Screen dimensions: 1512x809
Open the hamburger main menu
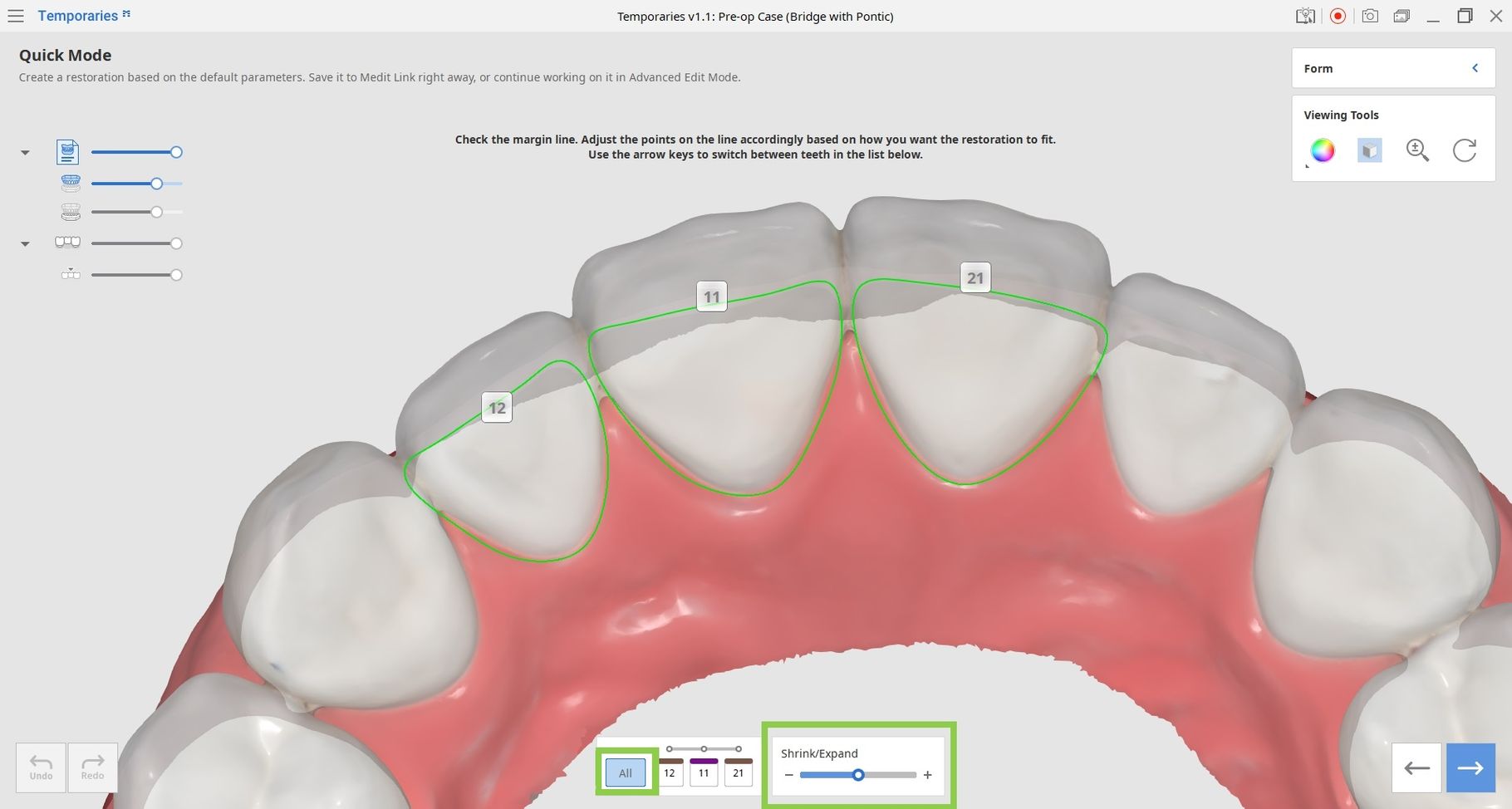click(16, 16)
